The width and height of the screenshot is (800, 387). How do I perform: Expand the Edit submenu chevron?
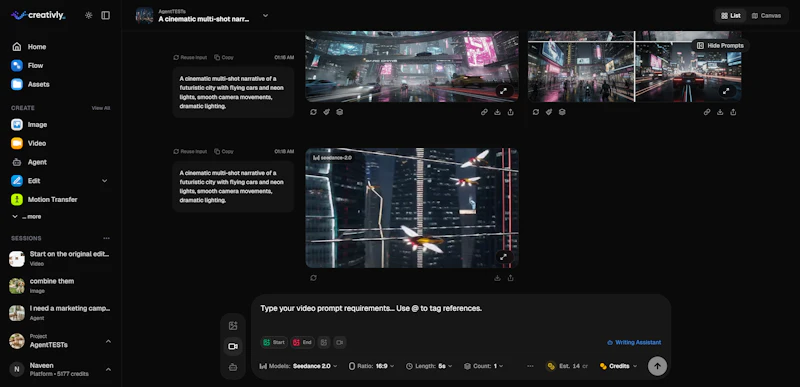(105, 181)
